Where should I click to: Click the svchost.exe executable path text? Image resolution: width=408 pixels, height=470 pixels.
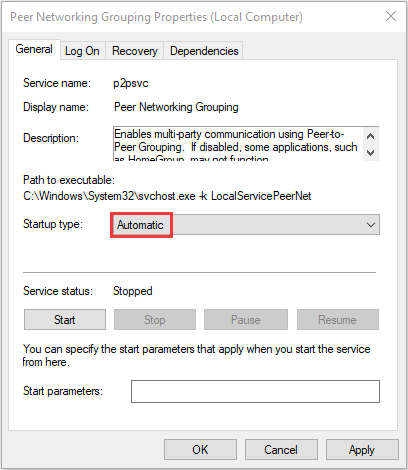click(167, 196)
